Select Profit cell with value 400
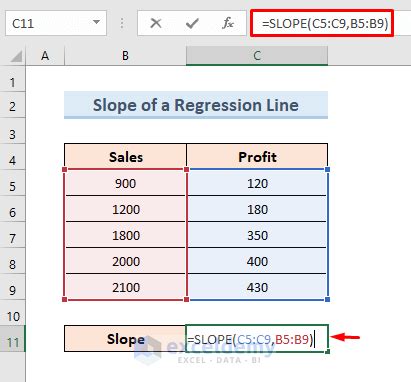411x382 pixels. (257, 261)
